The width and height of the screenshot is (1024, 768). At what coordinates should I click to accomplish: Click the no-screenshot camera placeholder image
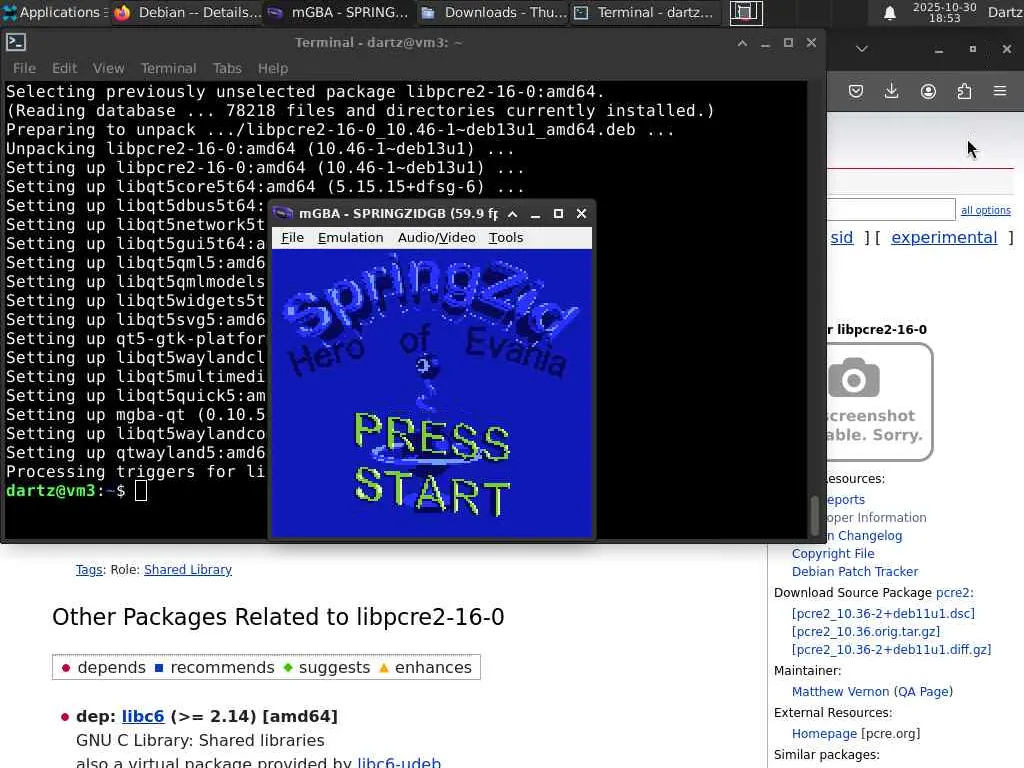pyautogui.click(x=879, y=402)
